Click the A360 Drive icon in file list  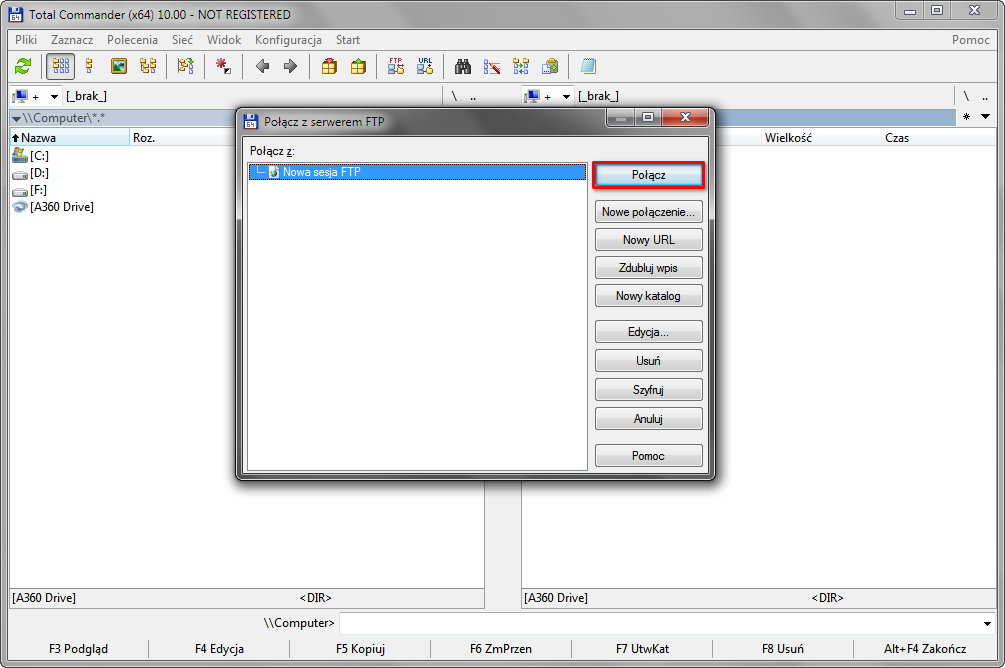20,206
